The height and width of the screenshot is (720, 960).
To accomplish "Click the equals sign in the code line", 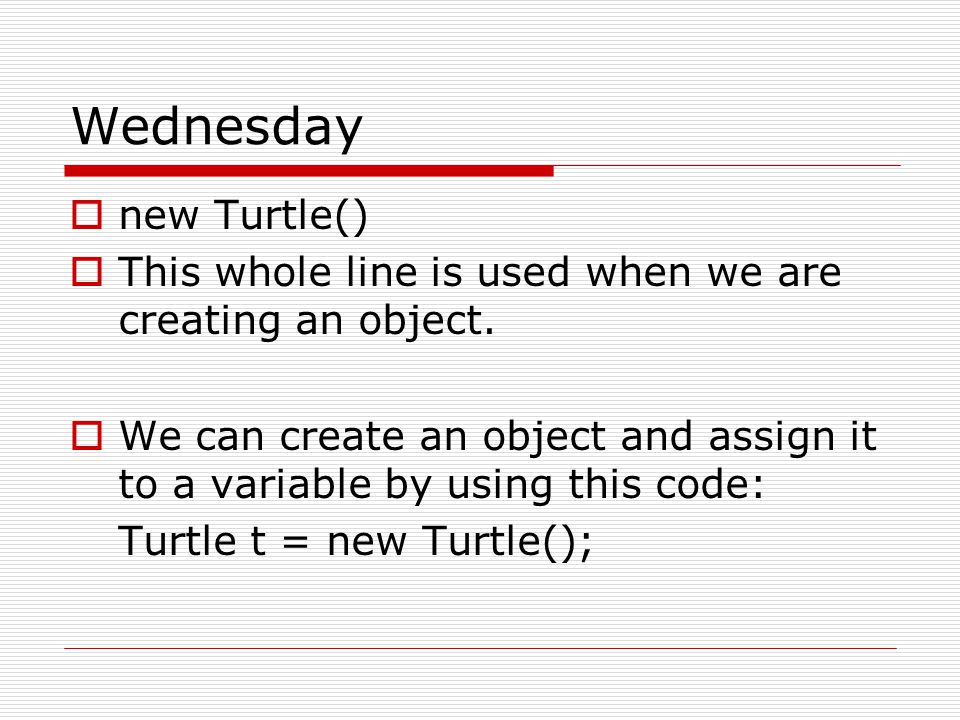I will (296, 543).
